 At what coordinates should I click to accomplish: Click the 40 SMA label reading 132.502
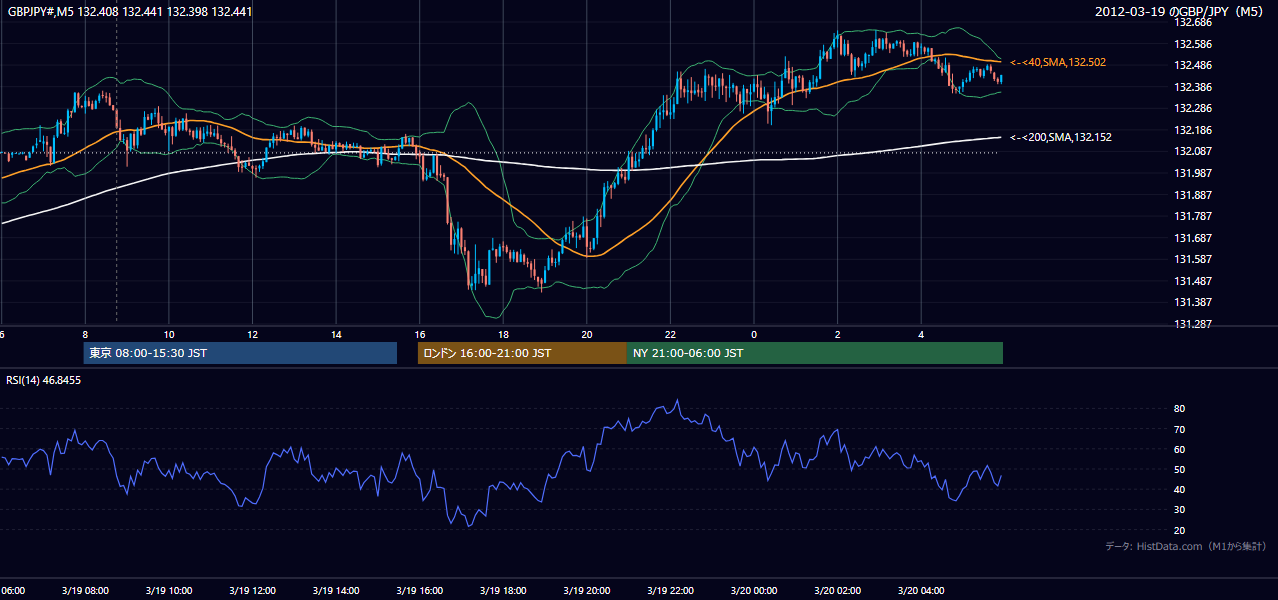point(1058,62)
